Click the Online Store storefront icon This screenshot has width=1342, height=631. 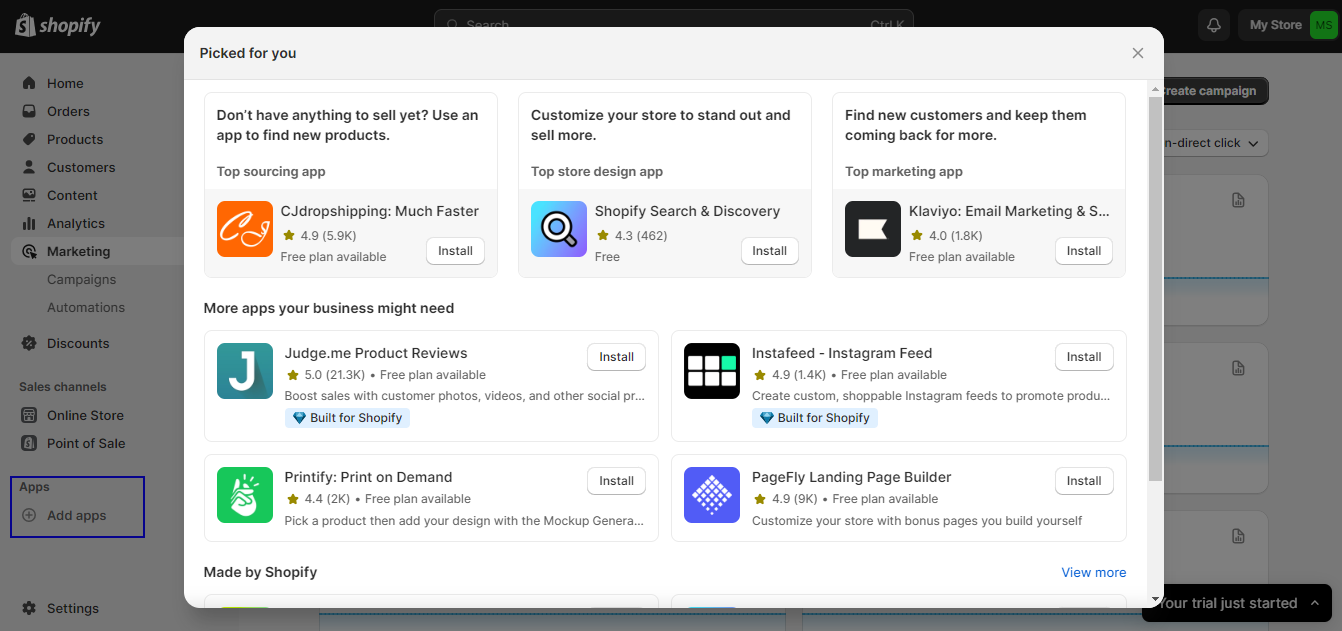click(29, 415)
